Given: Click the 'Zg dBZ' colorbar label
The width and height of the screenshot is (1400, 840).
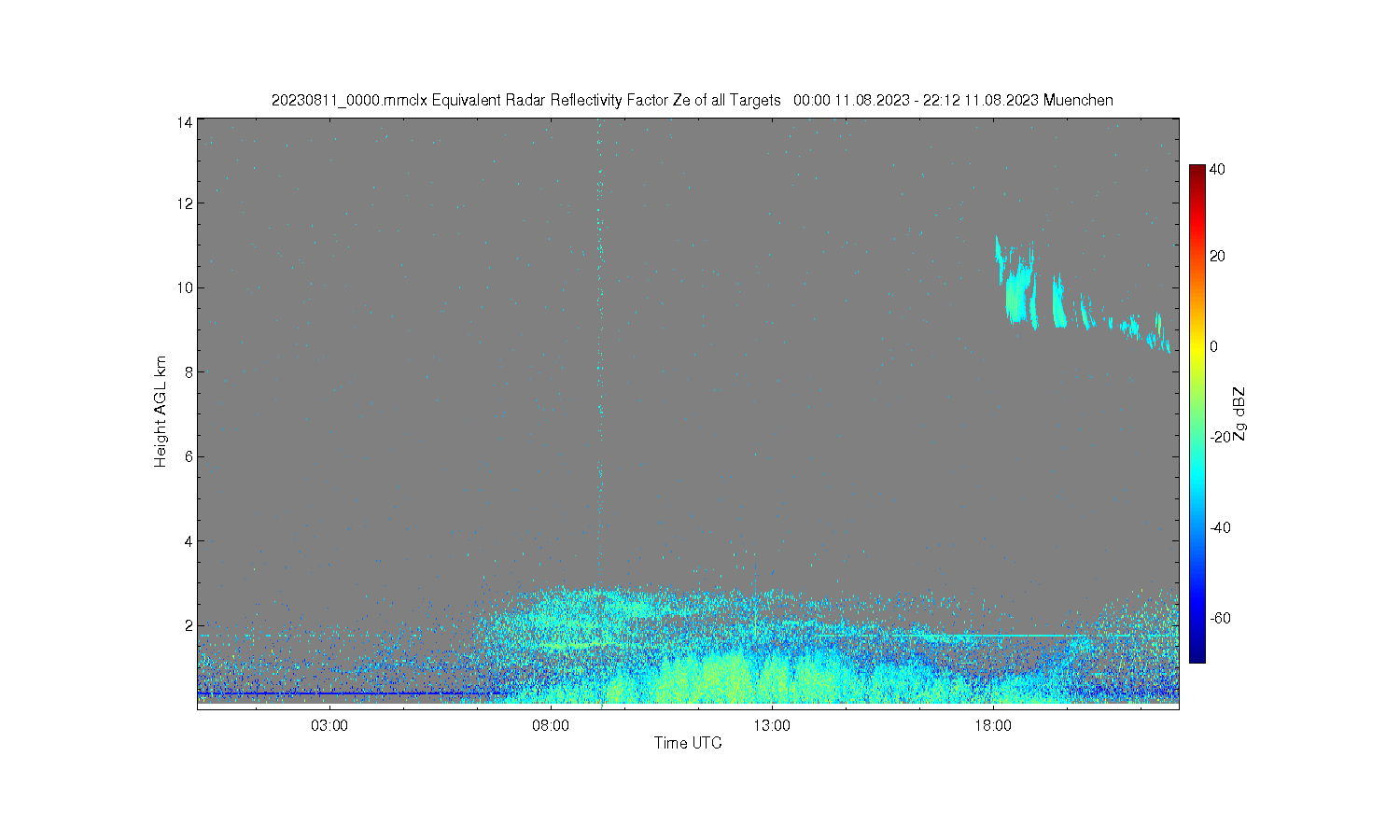Looking at the screenshot, I should pos(1239,413).
